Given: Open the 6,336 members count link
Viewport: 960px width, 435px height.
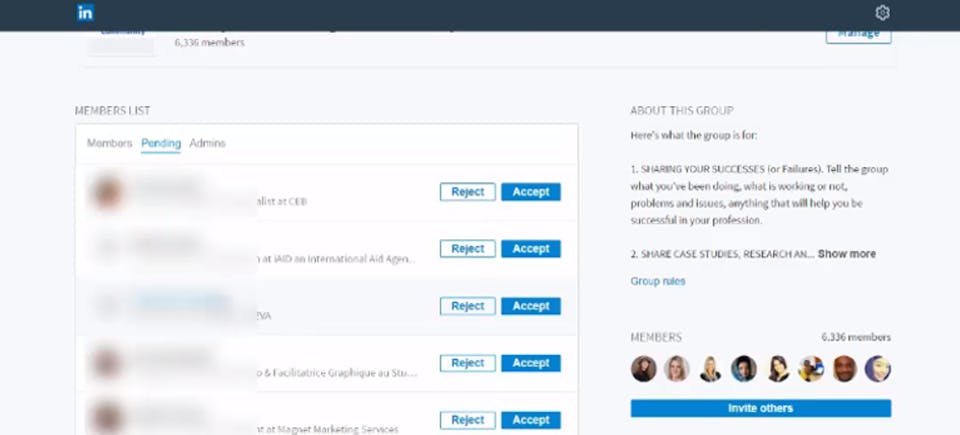Looking at the screenshot, I should [x=856, y=338].
